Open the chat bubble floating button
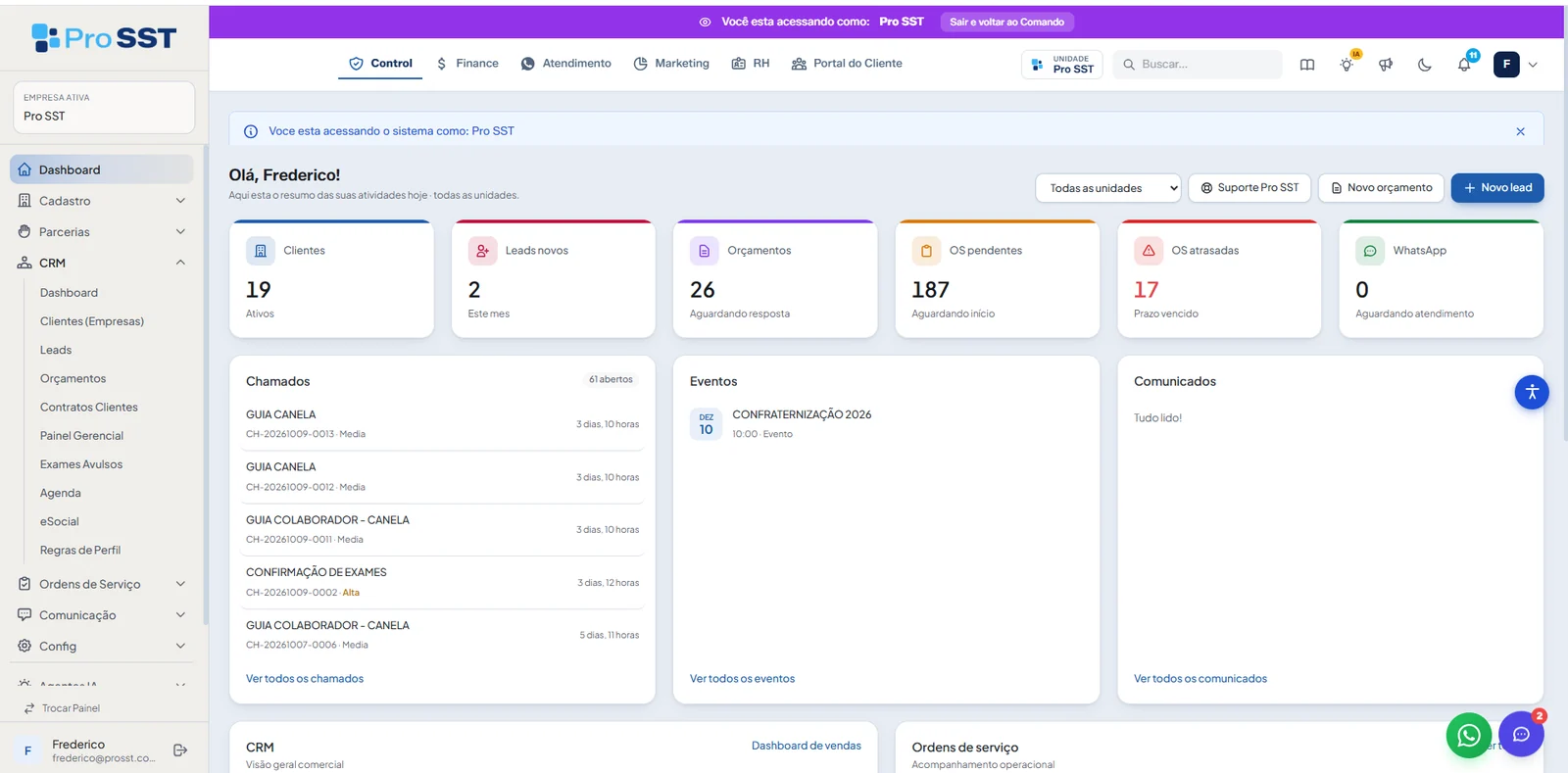The height and width of the screenshot is (773, 1568). [1521, 735]
